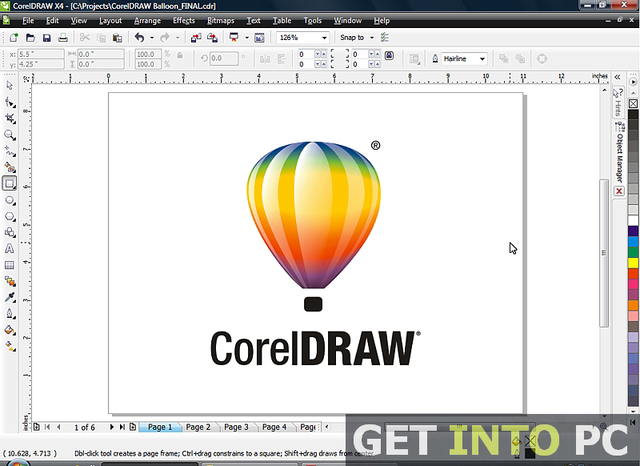The height and width of the screenshot is (466, 640).
Task: Open the Effects menu
Action: 184,21
